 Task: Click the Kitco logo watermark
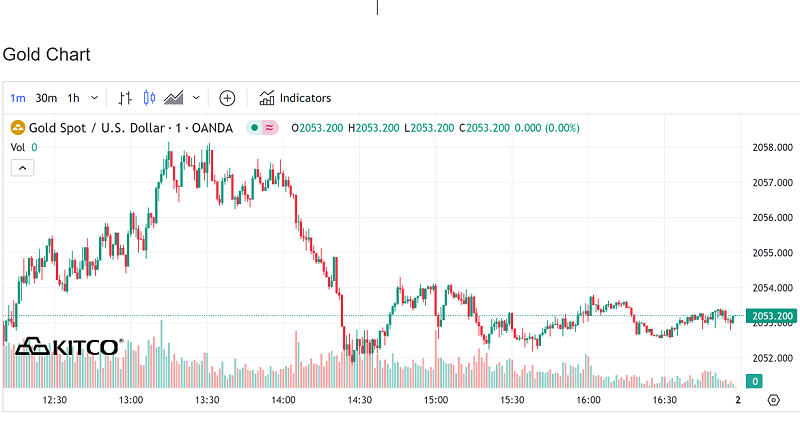pyautogui.click(x=68, y=347)
